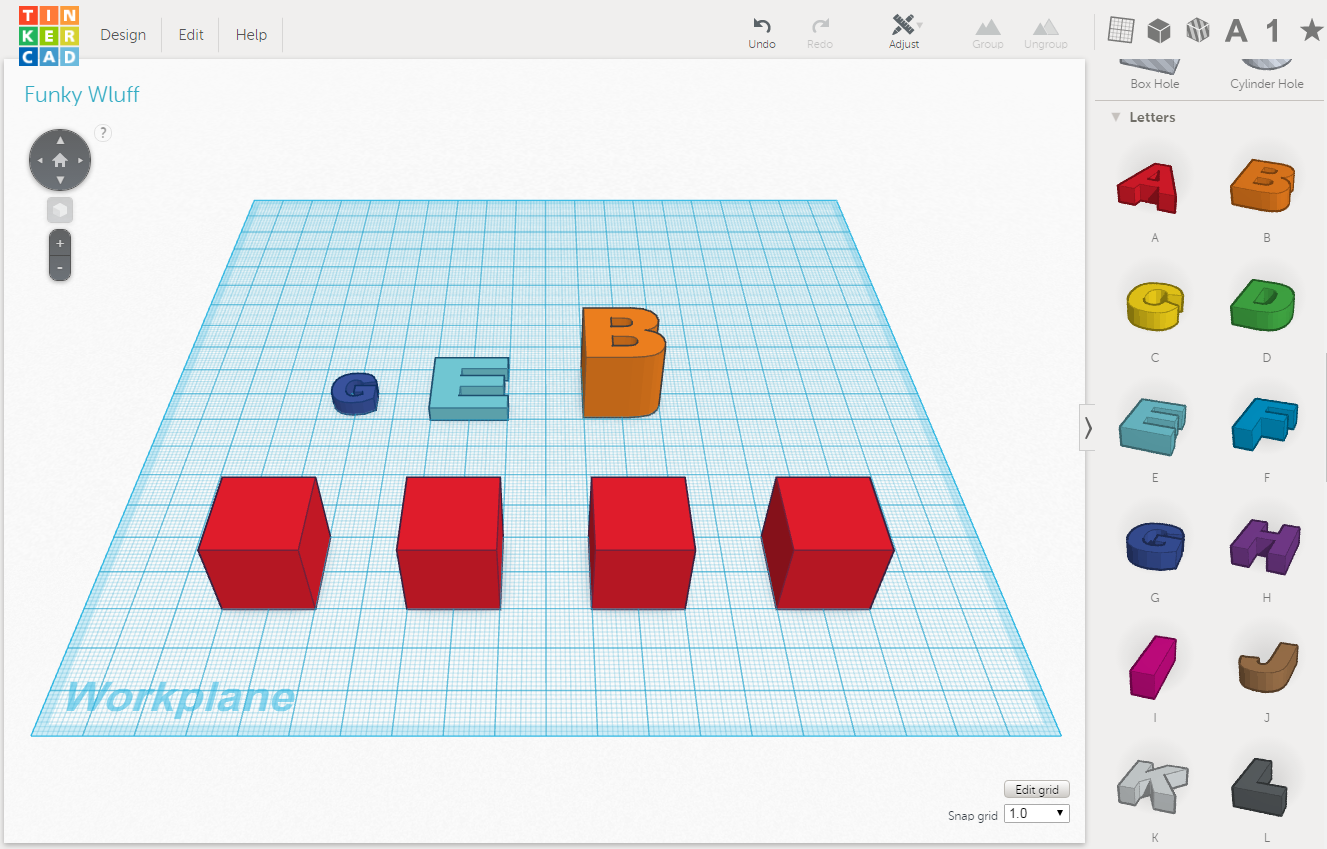The height and width of the screenshot is (849, 1327).
Task: Open the solid geometric shapes category
Action: click(x=1158, y=30)
